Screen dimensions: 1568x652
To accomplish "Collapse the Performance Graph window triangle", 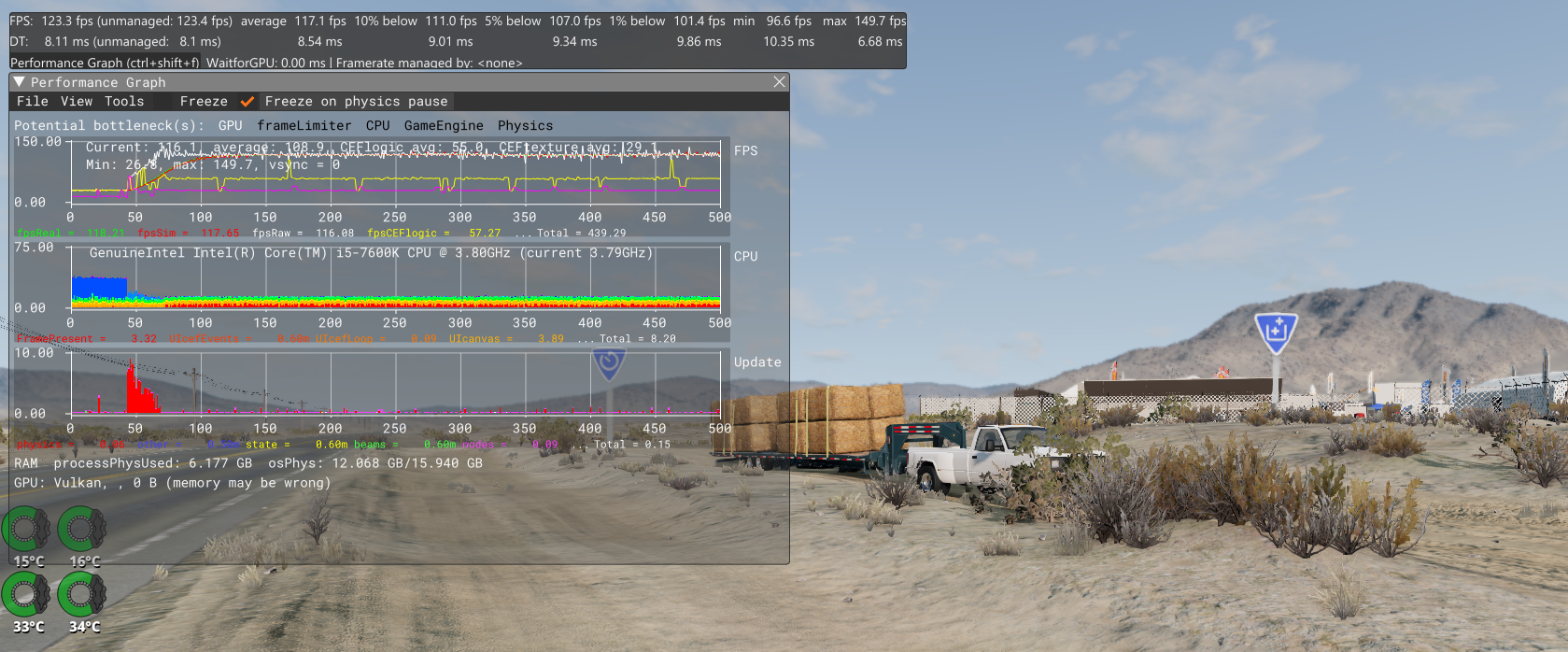I will [19, 82].
